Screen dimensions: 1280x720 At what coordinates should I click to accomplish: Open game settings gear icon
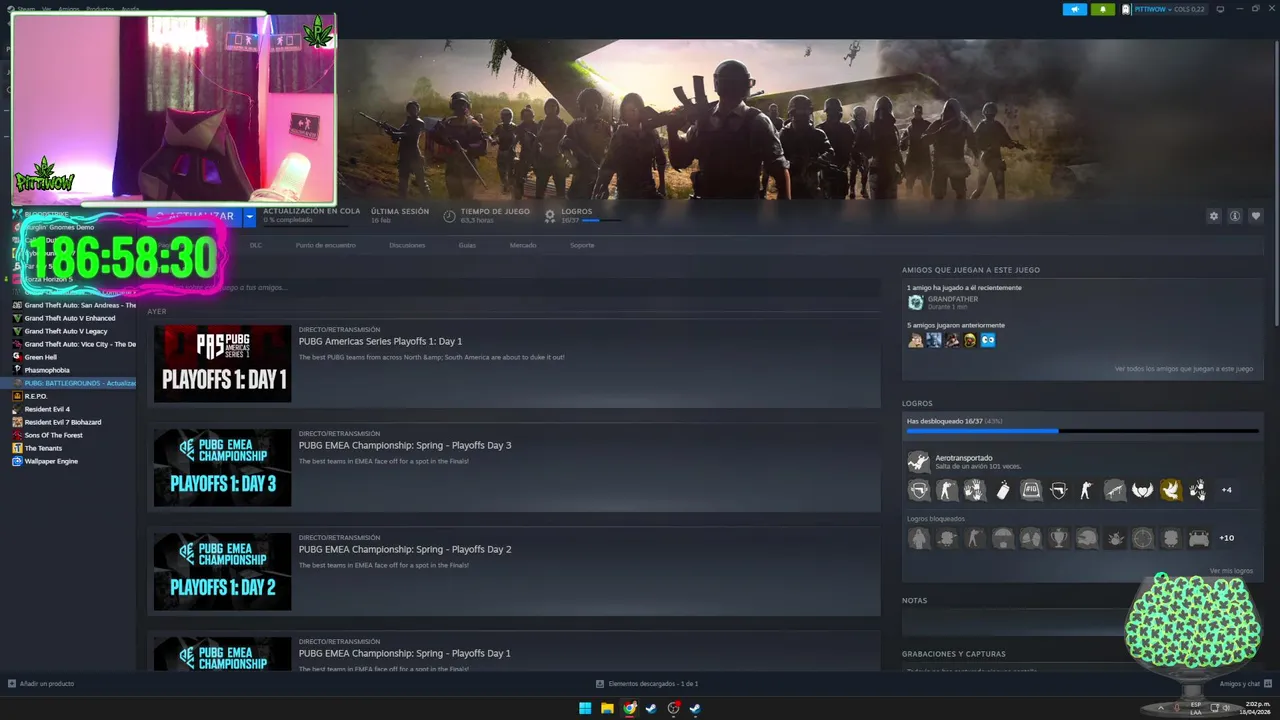coord(1214,216)
